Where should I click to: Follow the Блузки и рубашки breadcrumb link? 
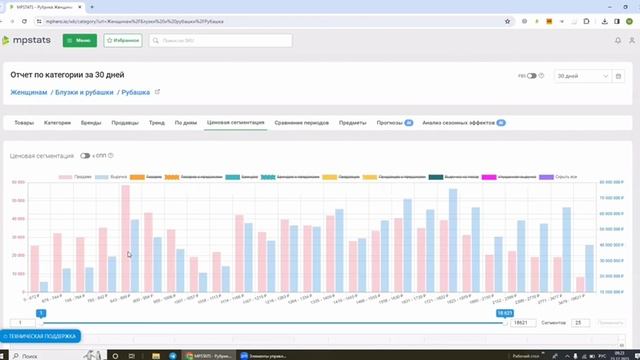click(84, 92)
